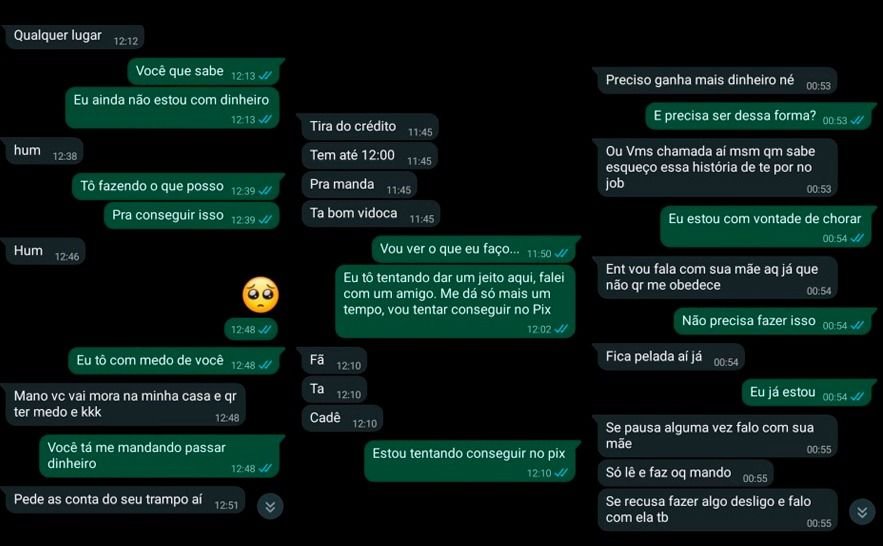Select 'Não precisa fazer isso' message bubble
Screen dimensions: 883x546
pyautogui.click(x=775, y=321)
